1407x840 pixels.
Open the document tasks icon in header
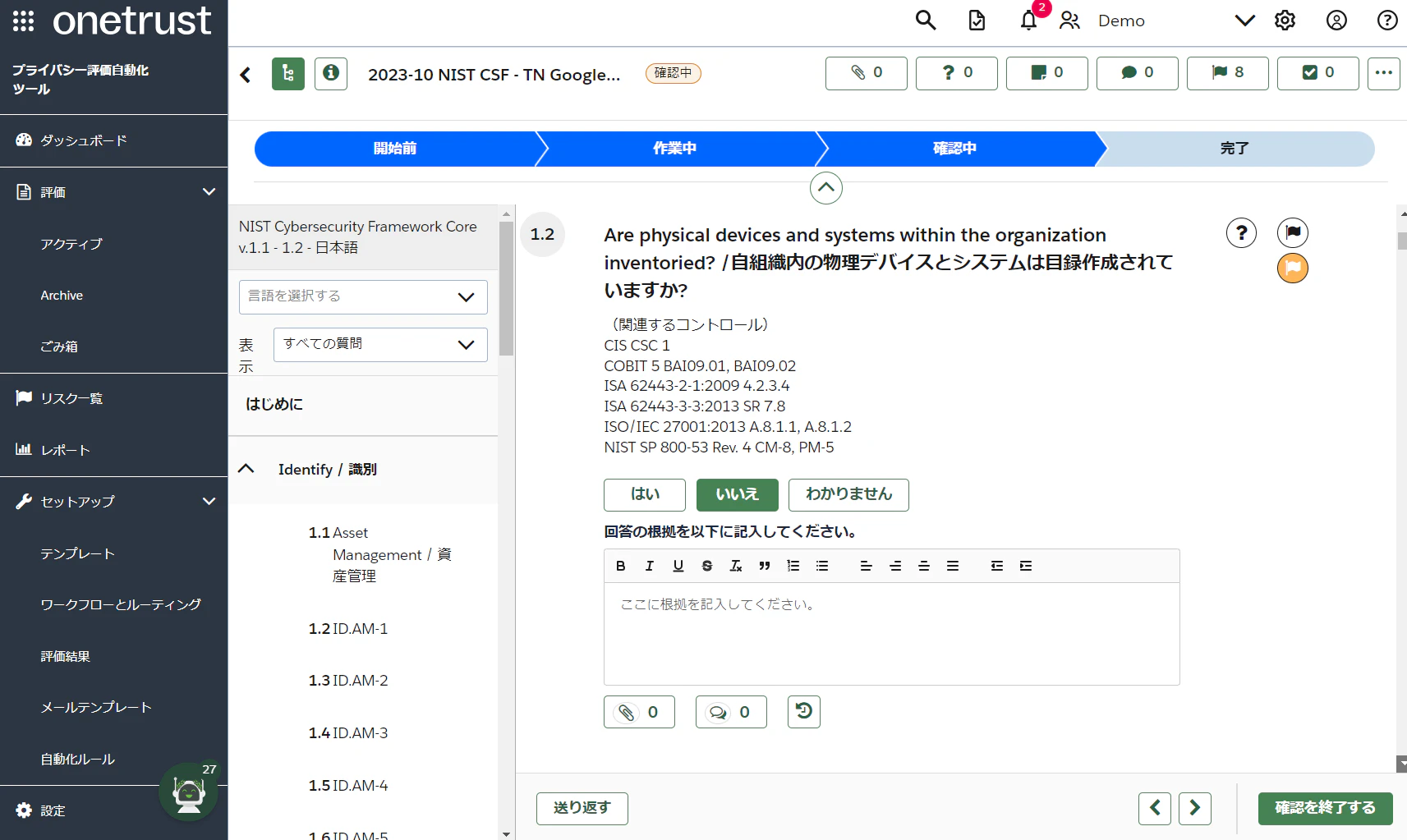pyautogui.click(x=977, y=21)
